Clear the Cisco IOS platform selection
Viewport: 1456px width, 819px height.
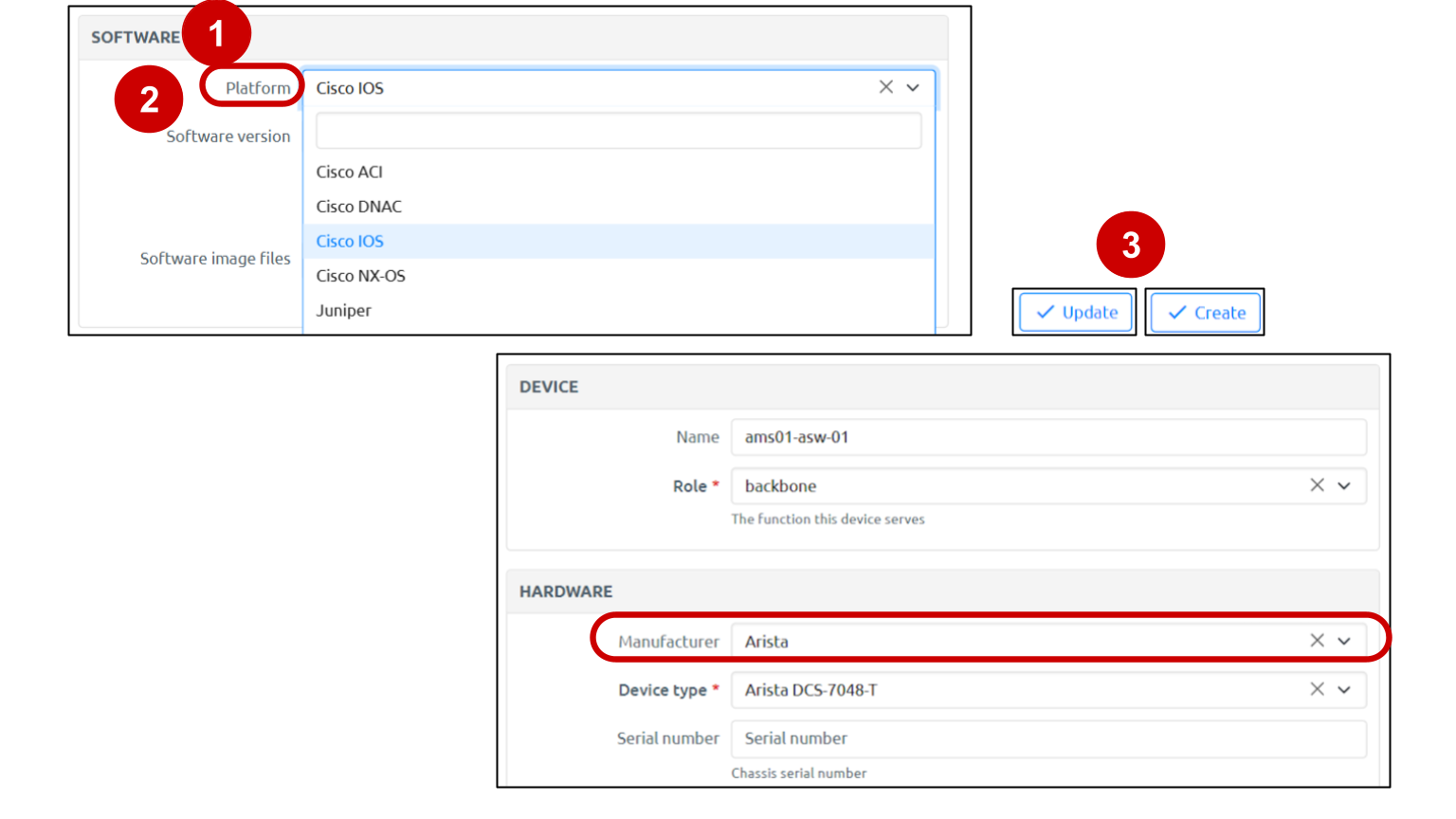point(885,87)
